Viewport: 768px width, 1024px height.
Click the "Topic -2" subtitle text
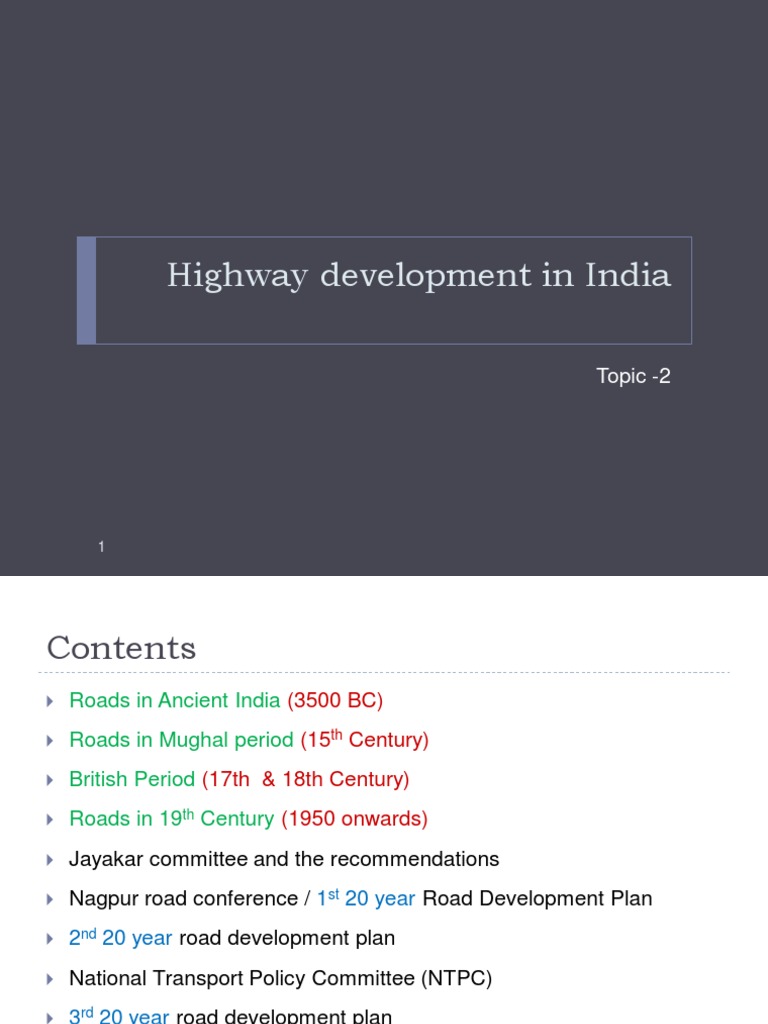tap(633, 376)
